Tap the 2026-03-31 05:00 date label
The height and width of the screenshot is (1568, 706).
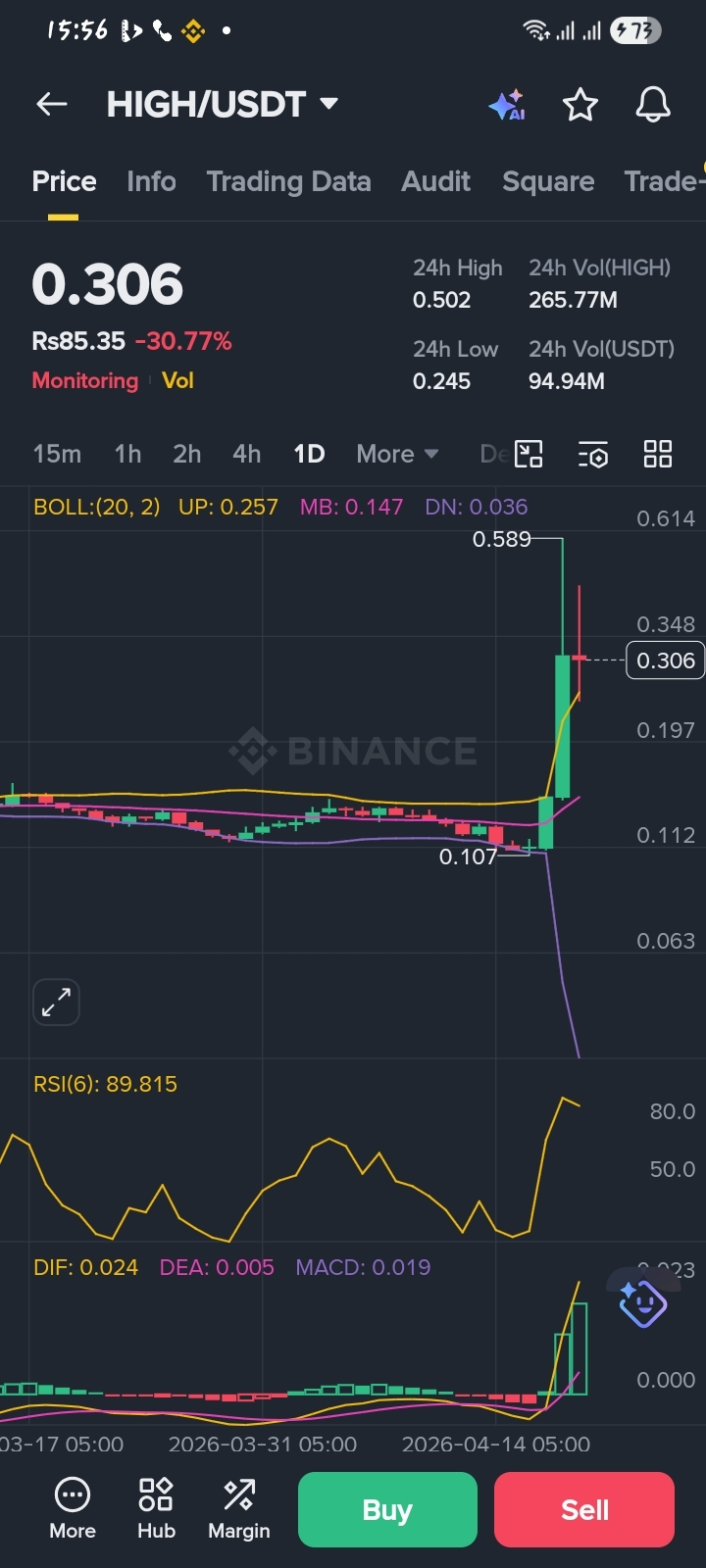(263, 1444)
